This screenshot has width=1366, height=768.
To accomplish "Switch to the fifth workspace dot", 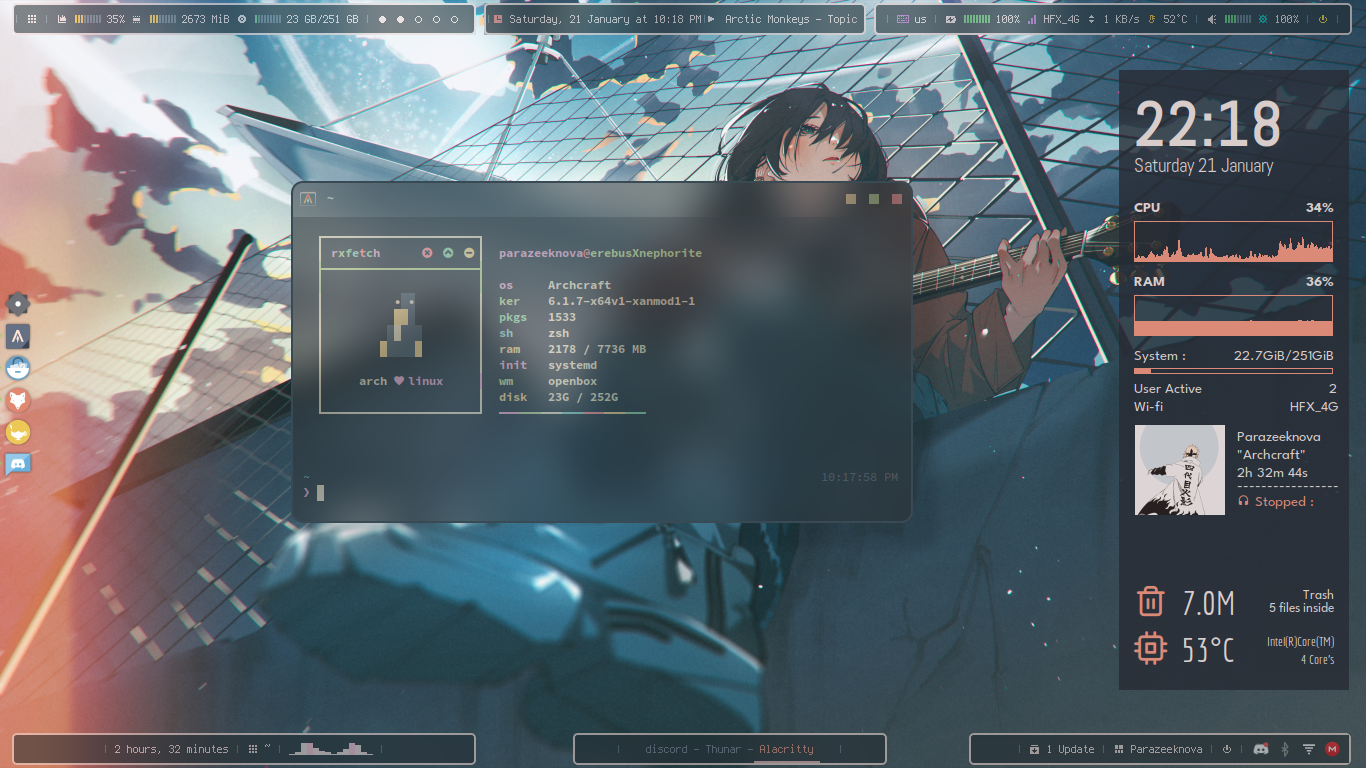I will (455, 19).
